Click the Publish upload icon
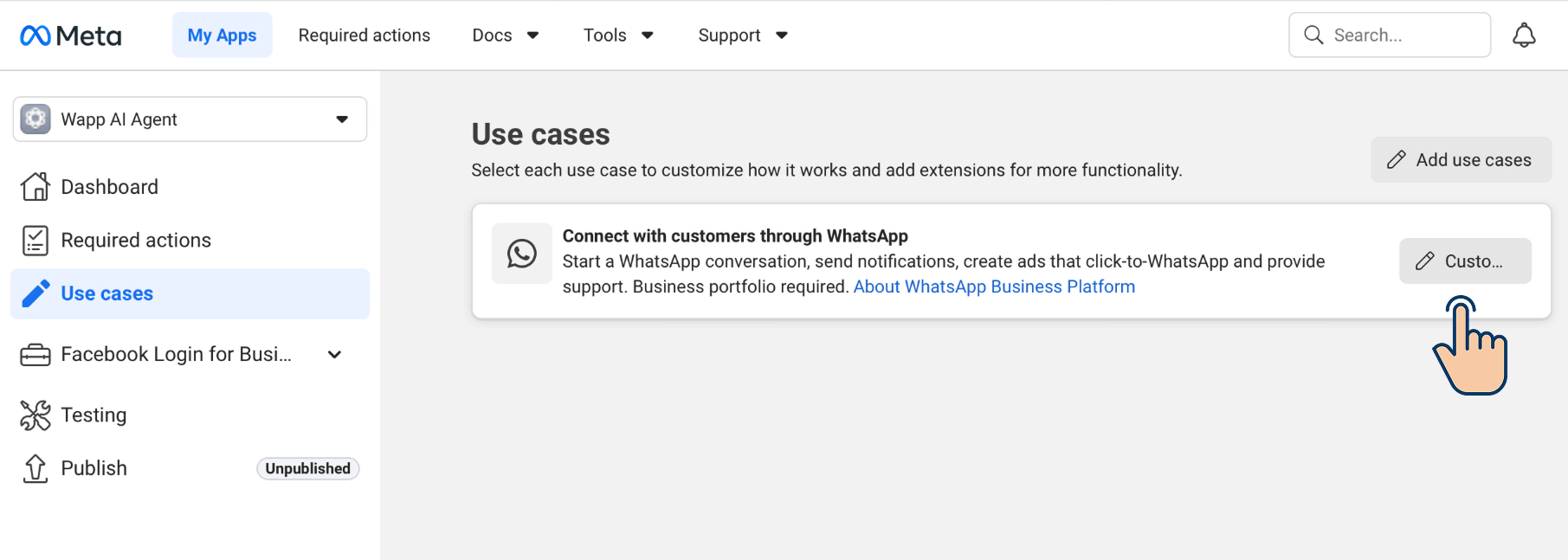1568x560 pixels. 35,468
